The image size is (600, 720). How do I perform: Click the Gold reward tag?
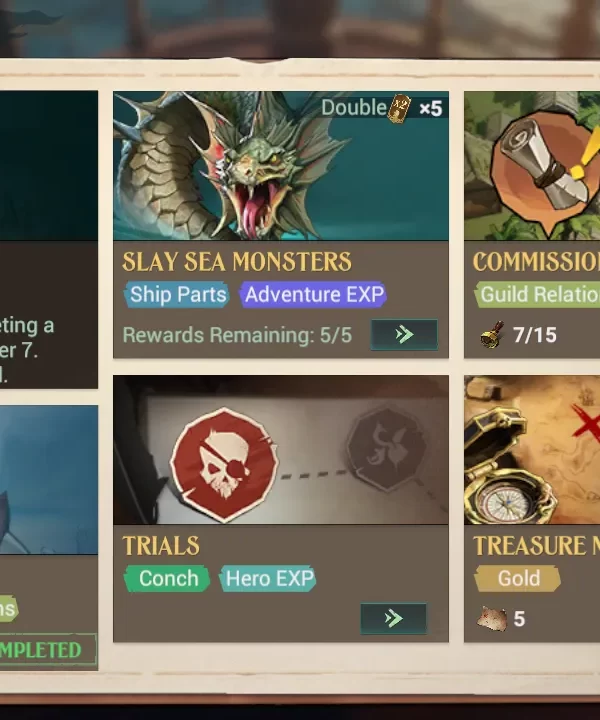point(518,579)
